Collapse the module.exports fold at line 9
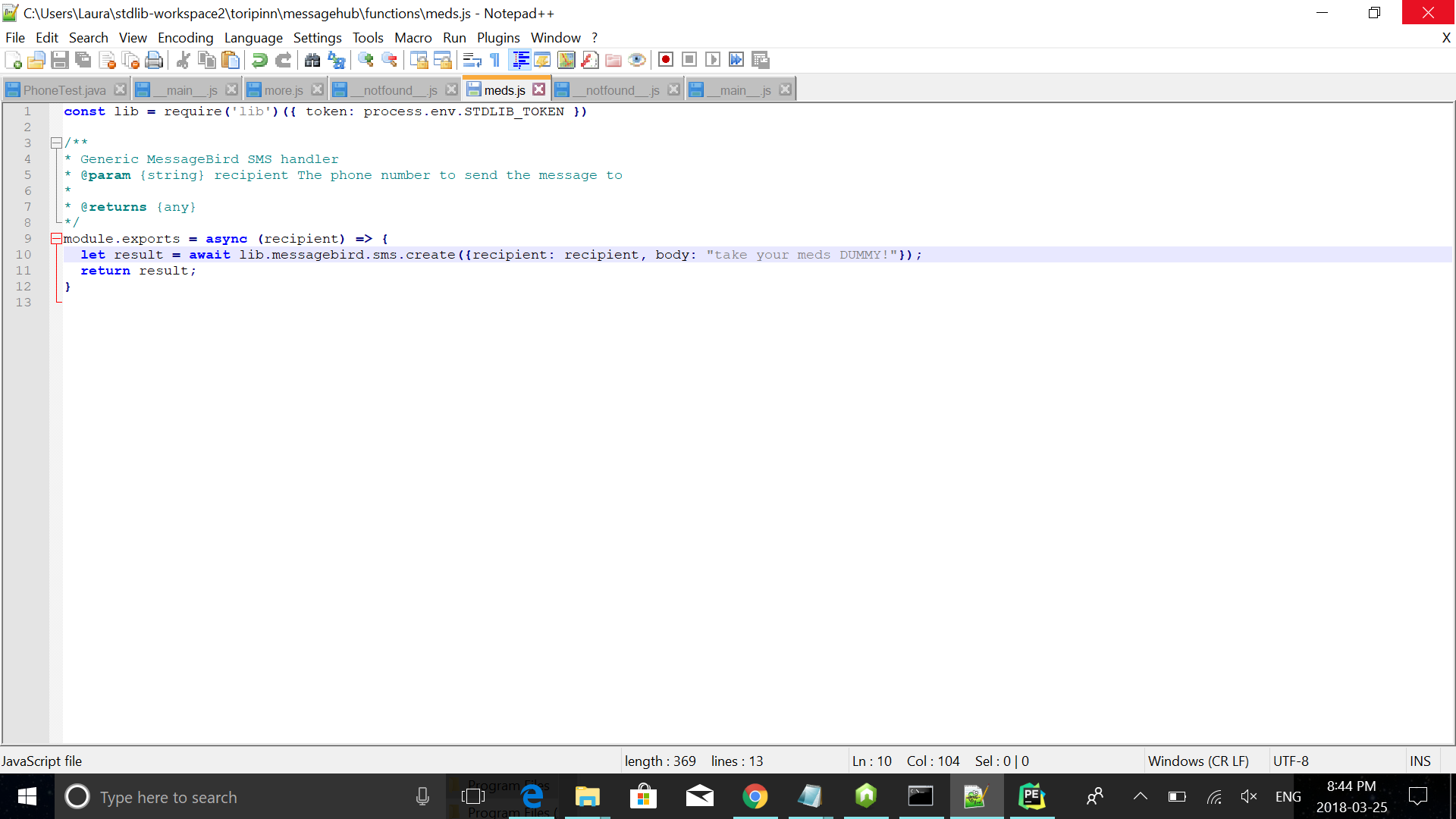This screenshot has height=819, width=1456. coord(56,239)
